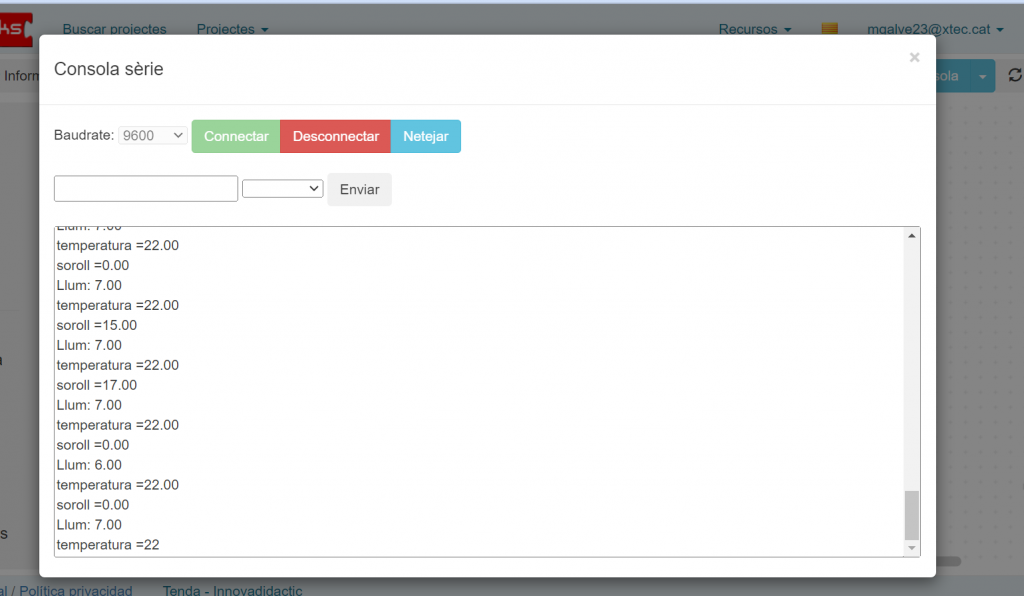
Task: Open the Baudrate 9600 dropdown
Action: pyautogui.click(x=153, y=135)
